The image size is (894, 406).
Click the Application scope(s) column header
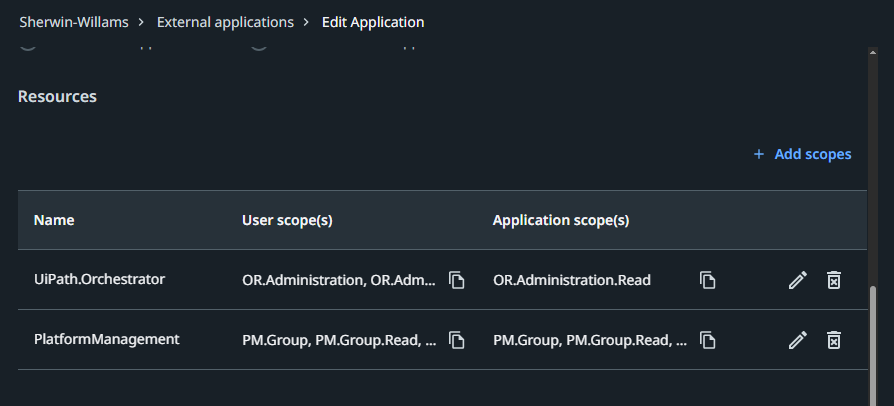coord(560,220)
